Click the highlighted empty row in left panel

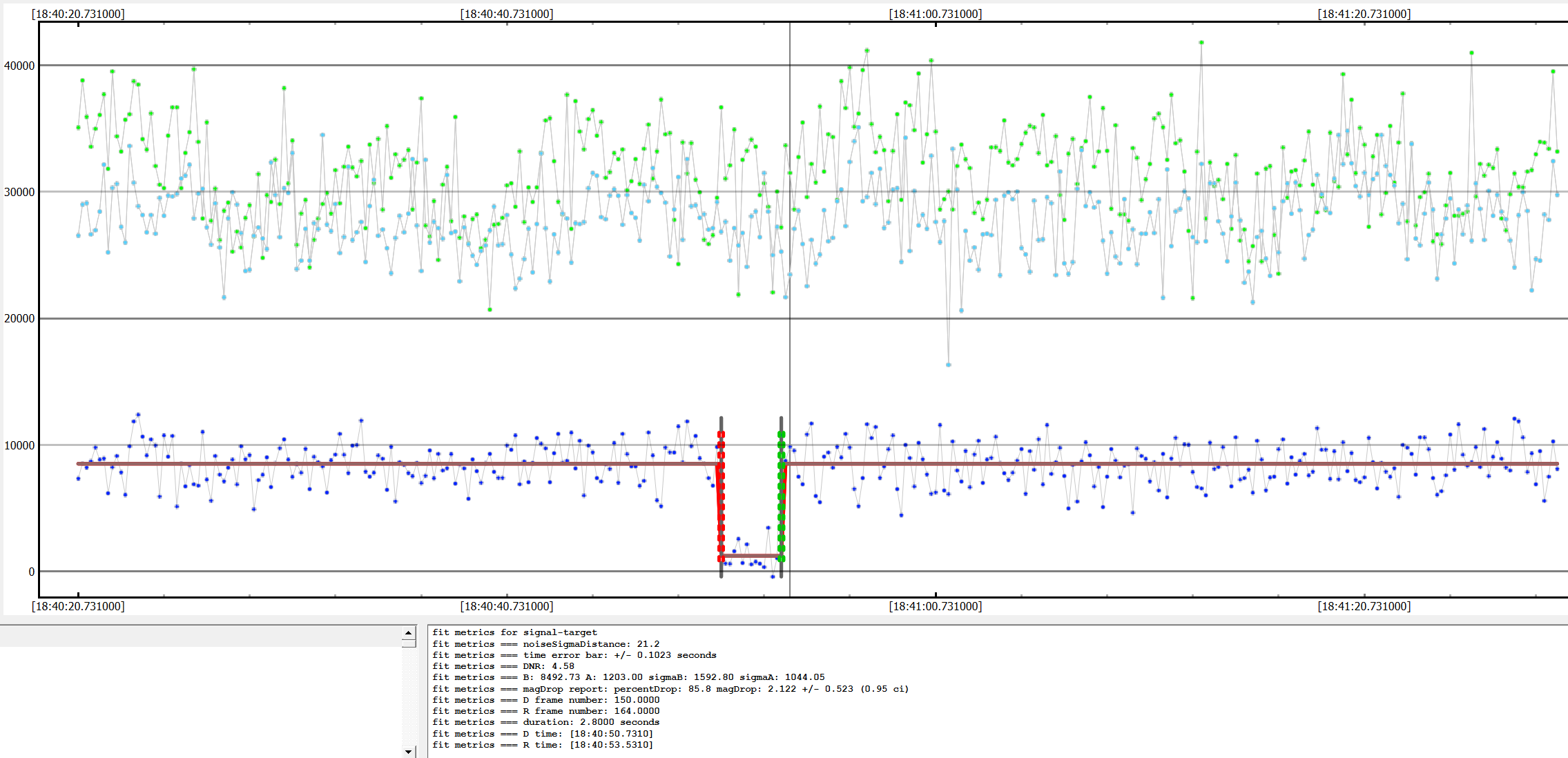[200, 636]
